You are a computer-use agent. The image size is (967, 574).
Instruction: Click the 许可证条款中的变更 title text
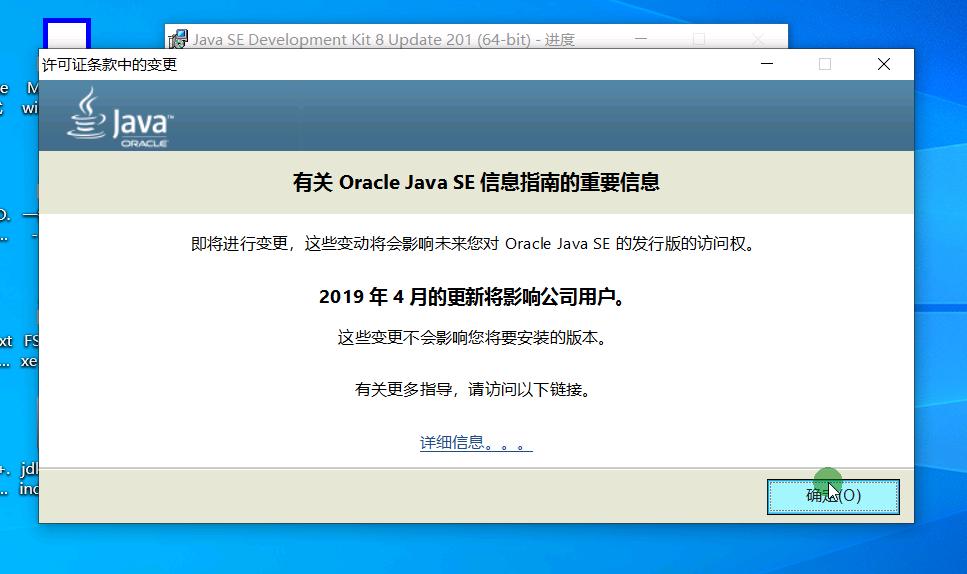tap(109, 65)
